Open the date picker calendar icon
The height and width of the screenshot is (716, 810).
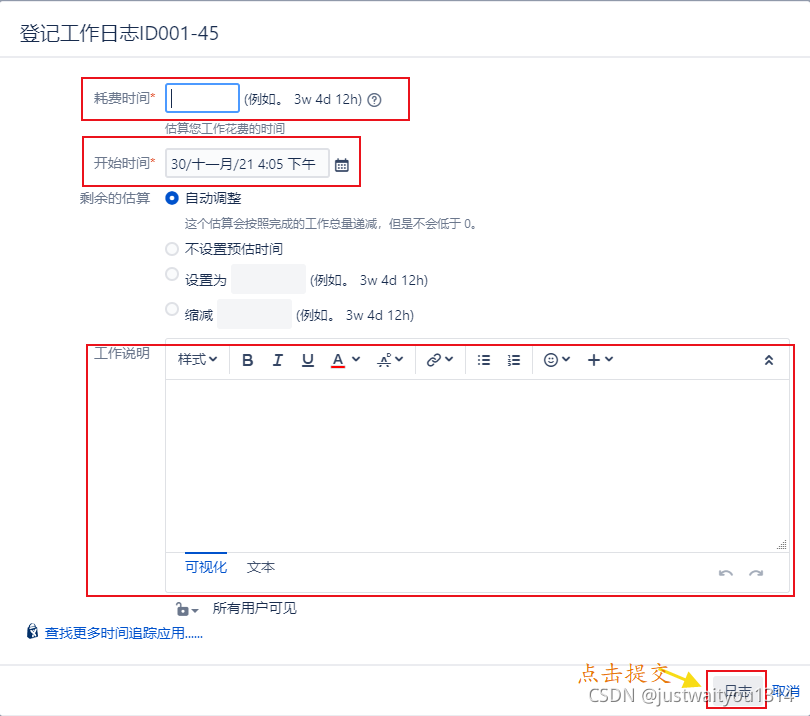(342, 164)
